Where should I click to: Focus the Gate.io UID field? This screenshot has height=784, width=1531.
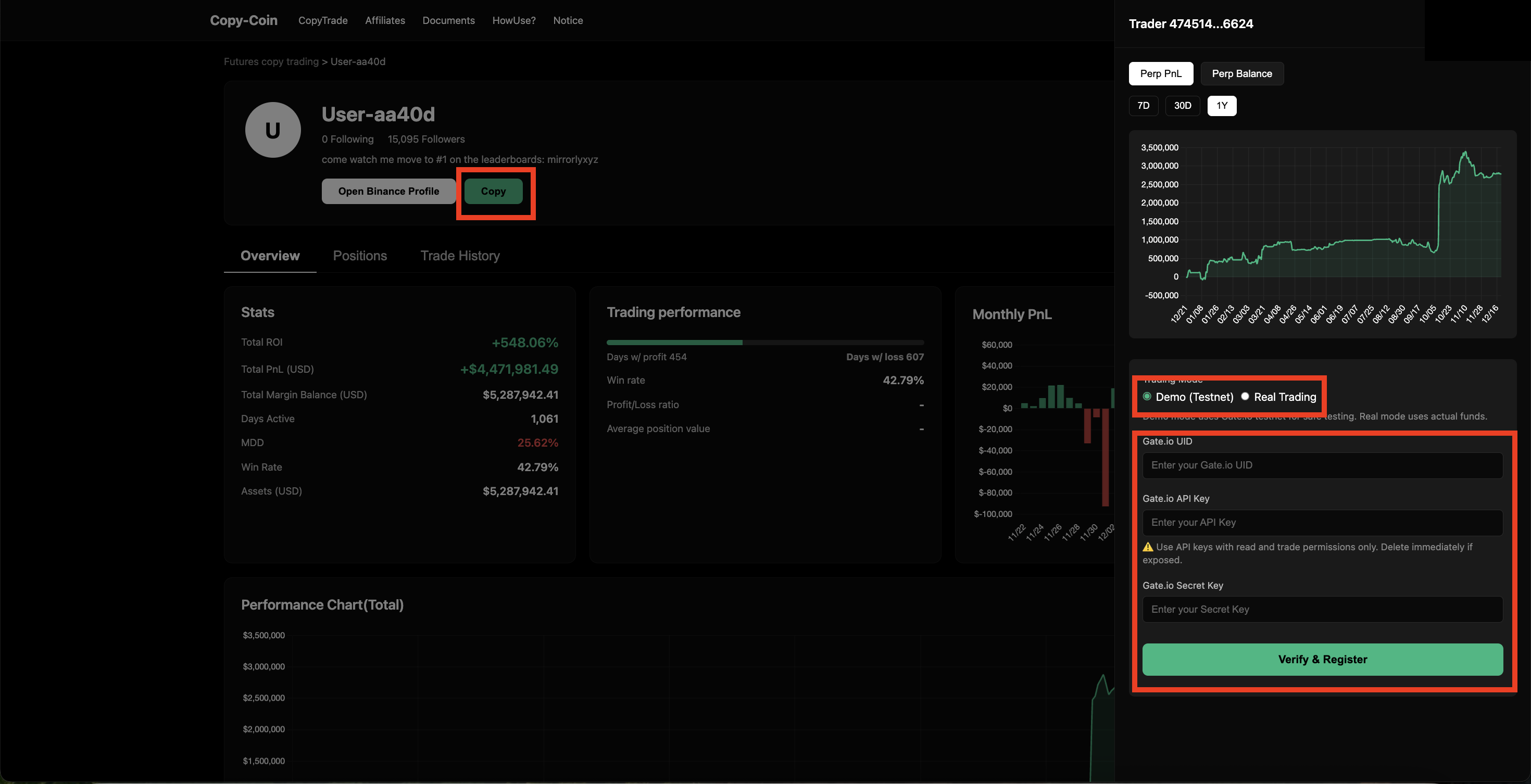[x=1322, y=465]
